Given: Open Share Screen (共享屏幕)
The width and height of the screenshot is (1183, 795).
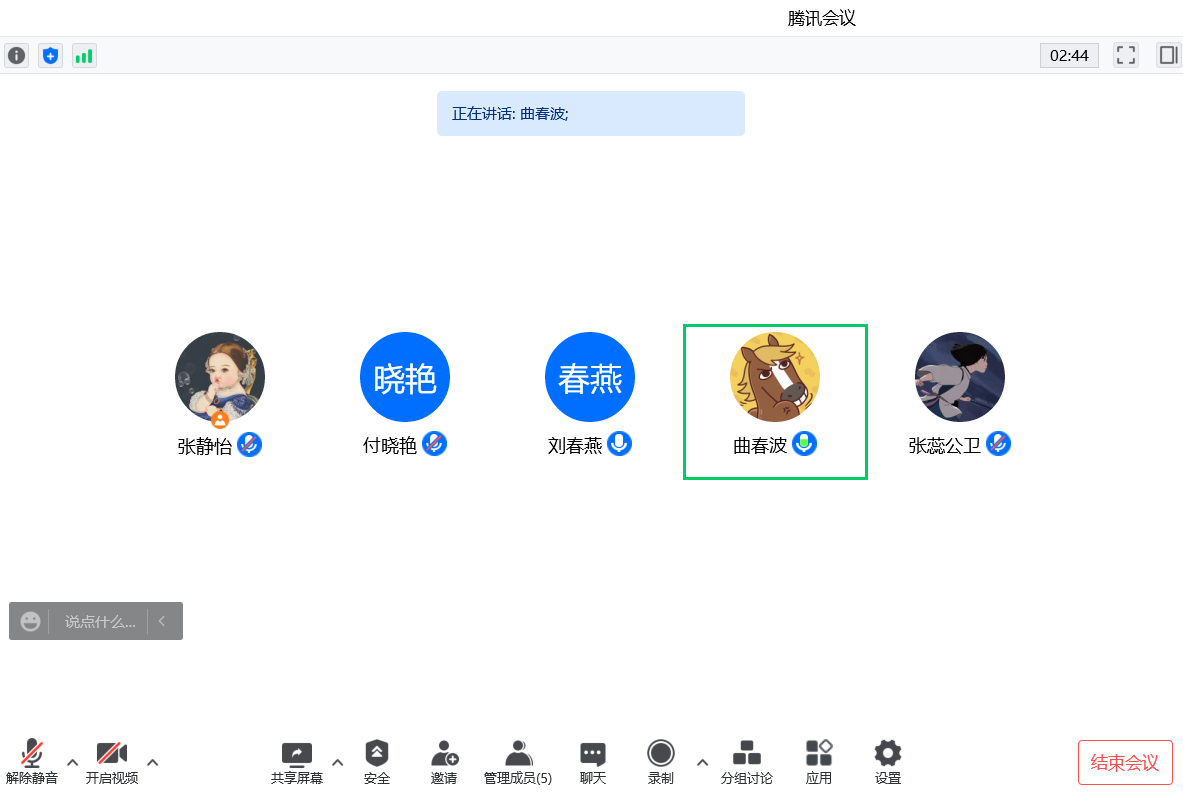Looking at the screenshot, I should 297,762.
